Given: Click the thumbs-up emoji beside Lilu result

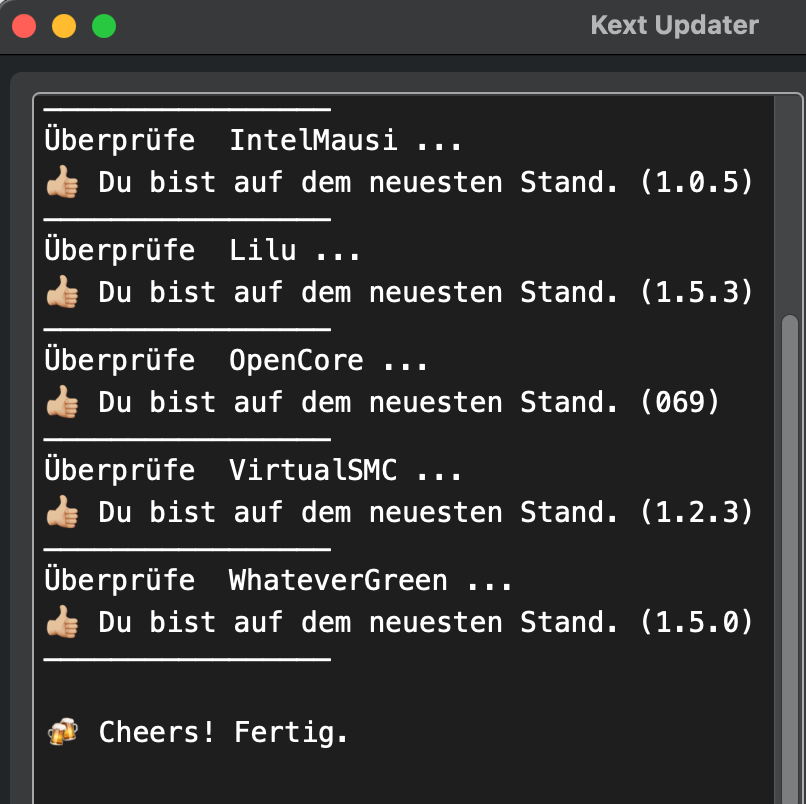Looking at the screenshot, I should pos(62,292).
